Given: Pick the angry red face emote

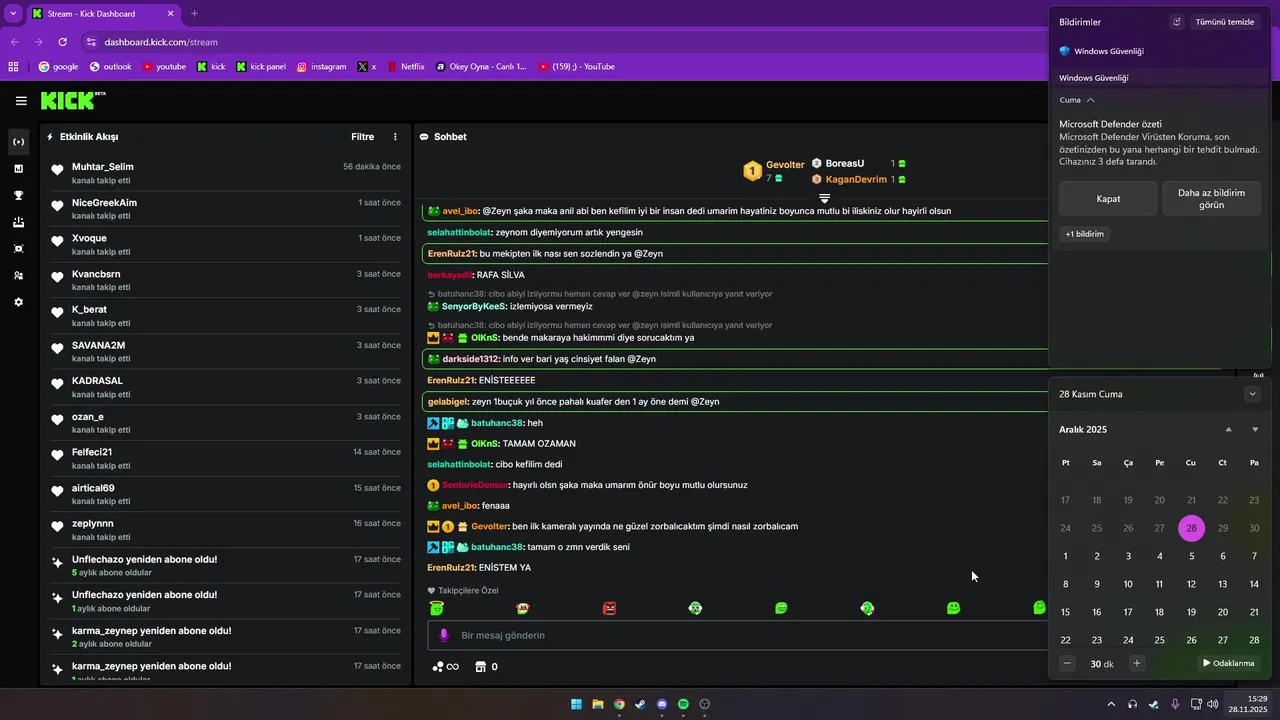Looking at the screenshot, I should pos(610,608).
